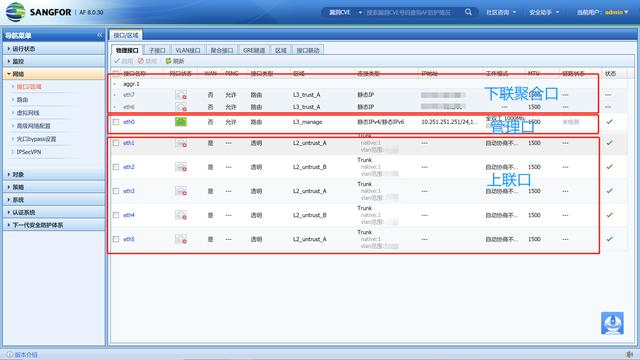
Task: Check the eth4 row checkbox
Action: pyautogui.click(x=116, y=215)
